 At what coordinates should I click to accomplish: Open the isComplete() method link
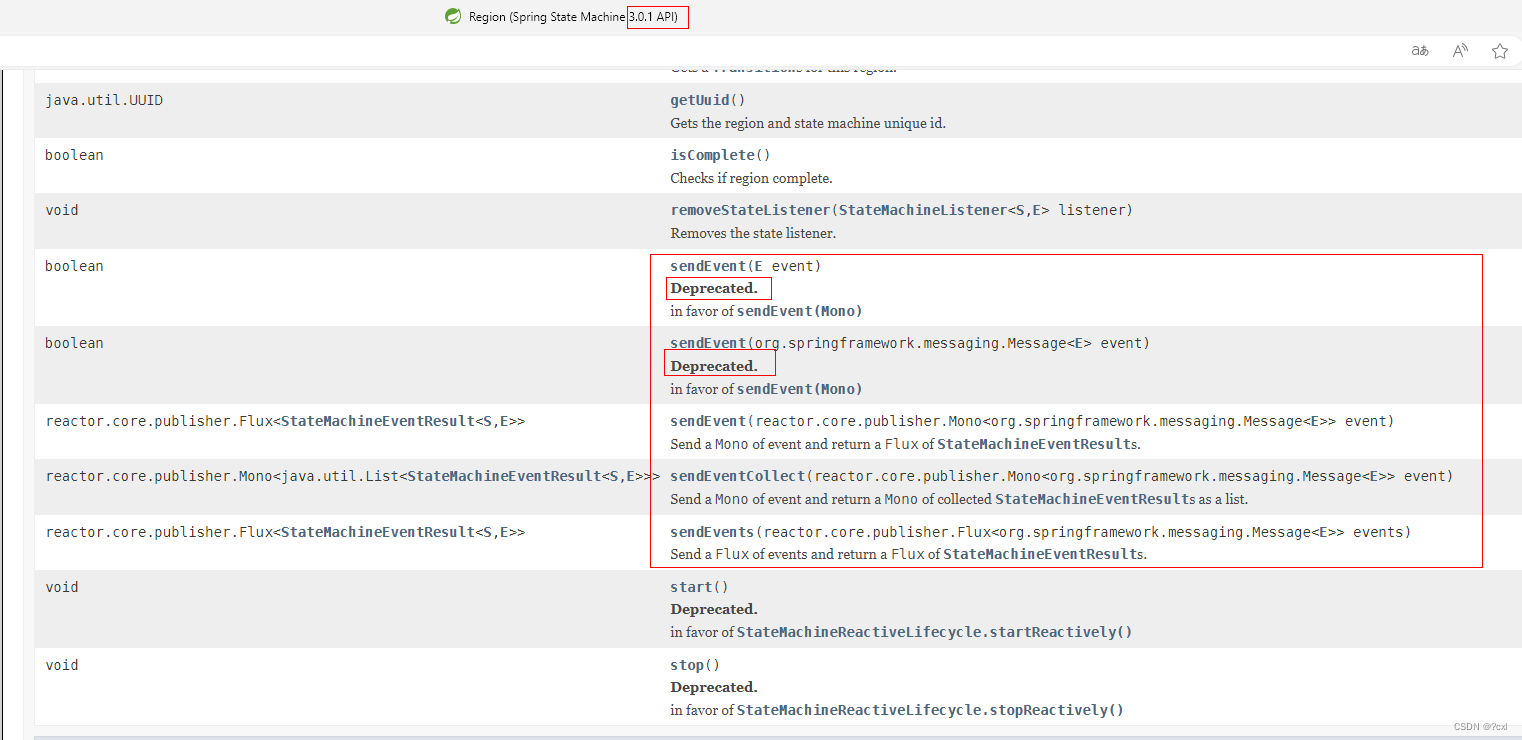click(712, 155)
